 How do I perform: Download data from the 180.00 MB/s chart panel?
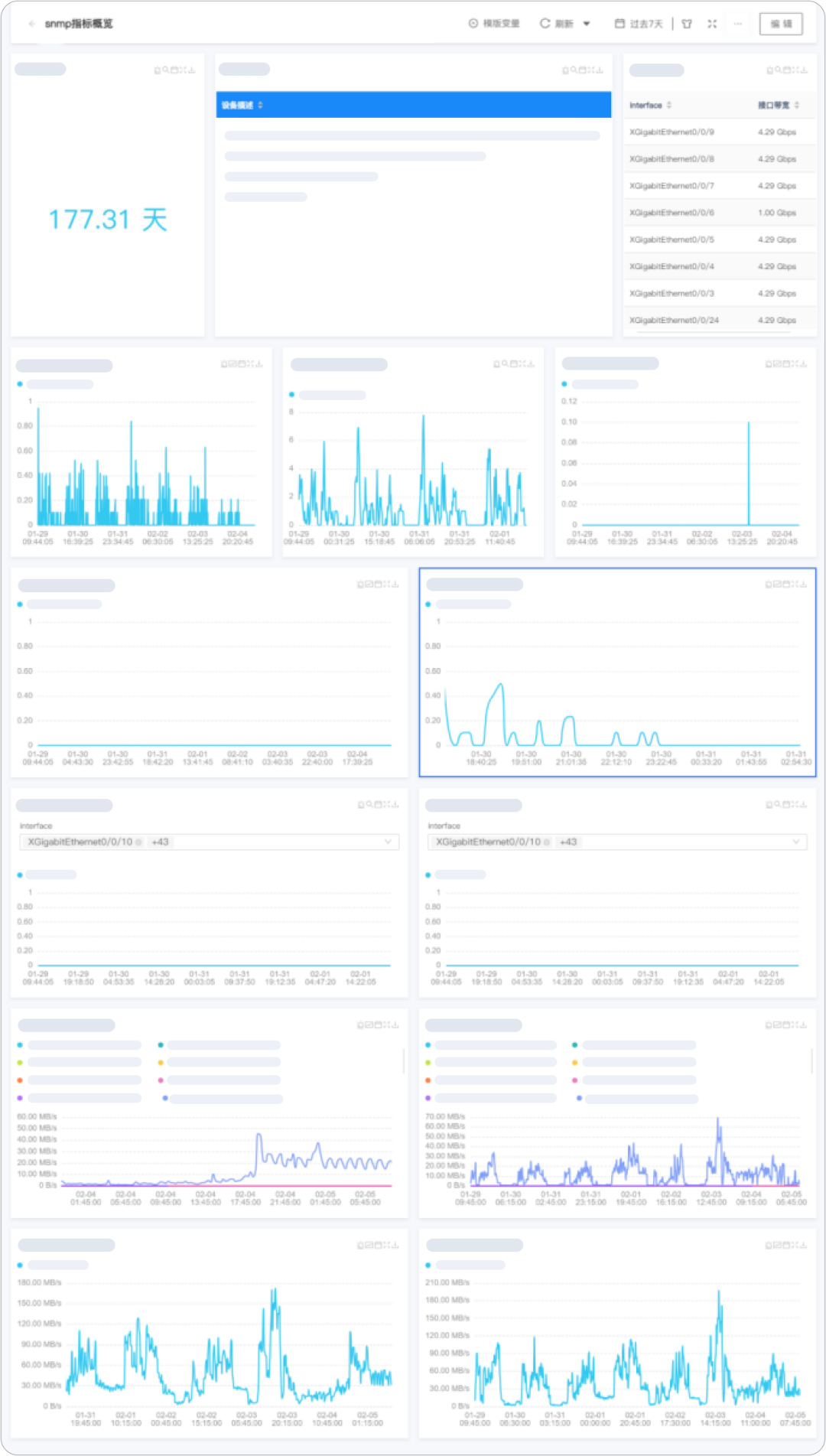[x=395, y=1245]
